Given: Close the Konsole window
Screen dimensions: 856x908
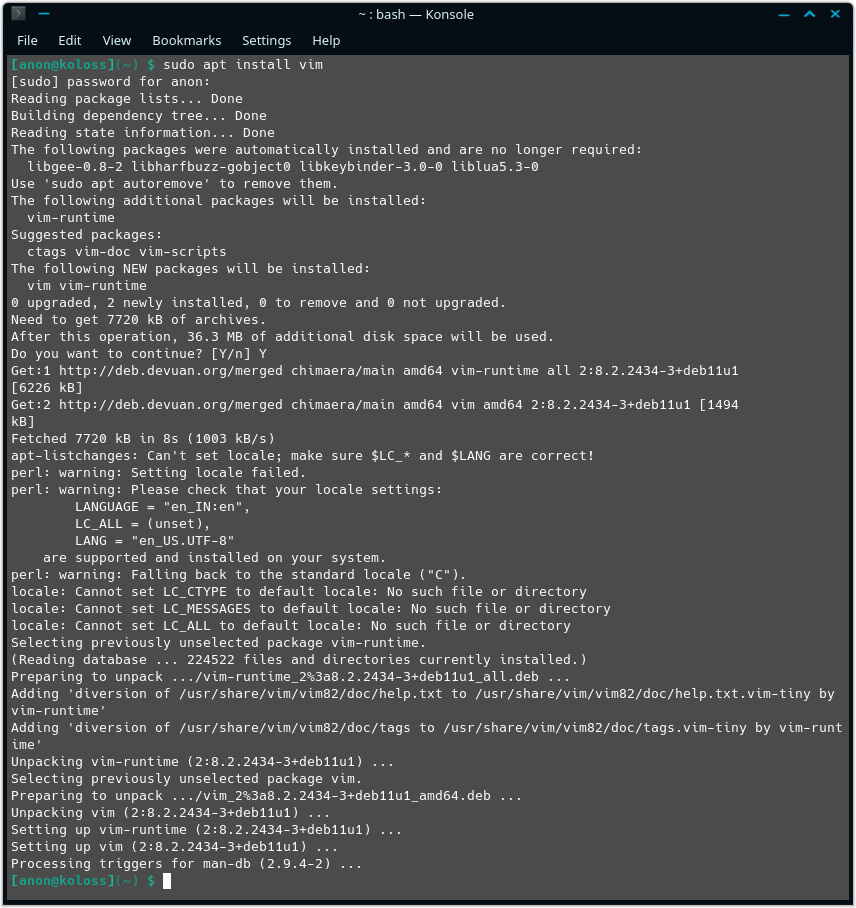Looking at the screenshot, I should coord(835,14).
